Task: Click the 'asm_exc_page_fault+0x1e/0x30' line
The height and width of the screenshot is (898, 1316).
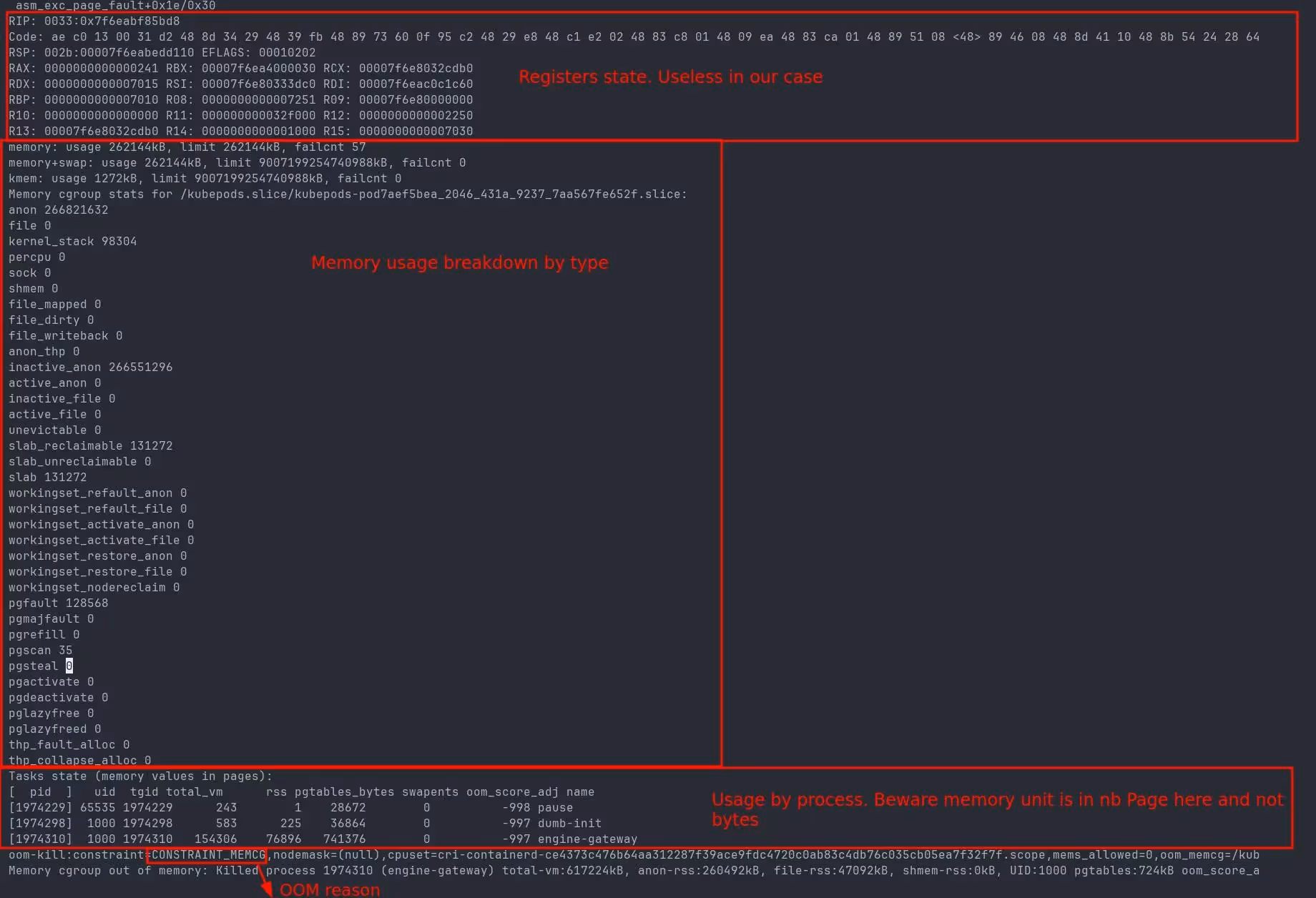Action: pos(116,6)
